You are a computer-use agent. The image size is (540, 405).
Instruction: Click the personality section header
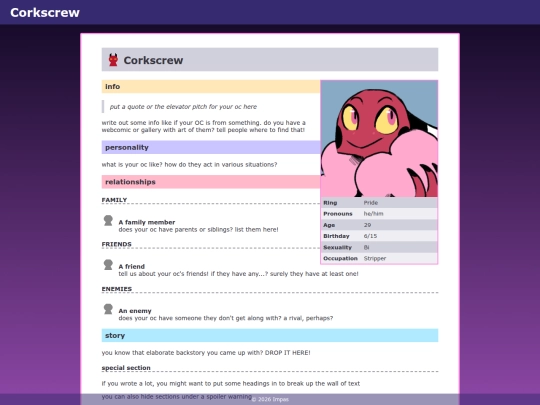(211, 147)
